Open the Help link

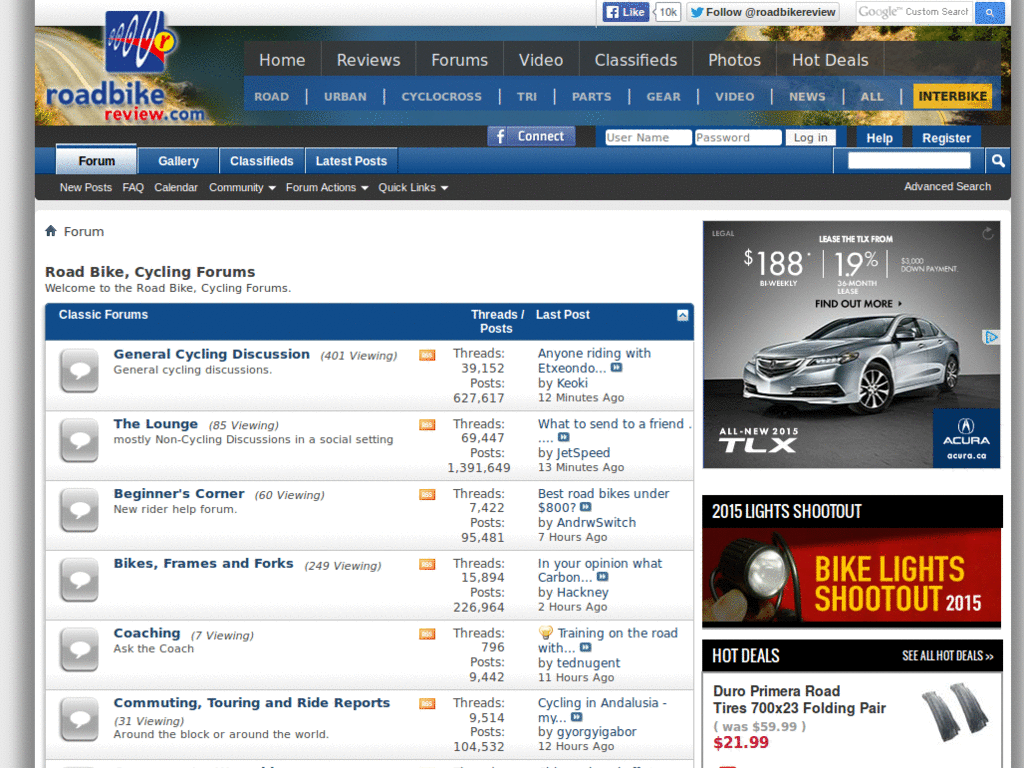click(879, 138)
